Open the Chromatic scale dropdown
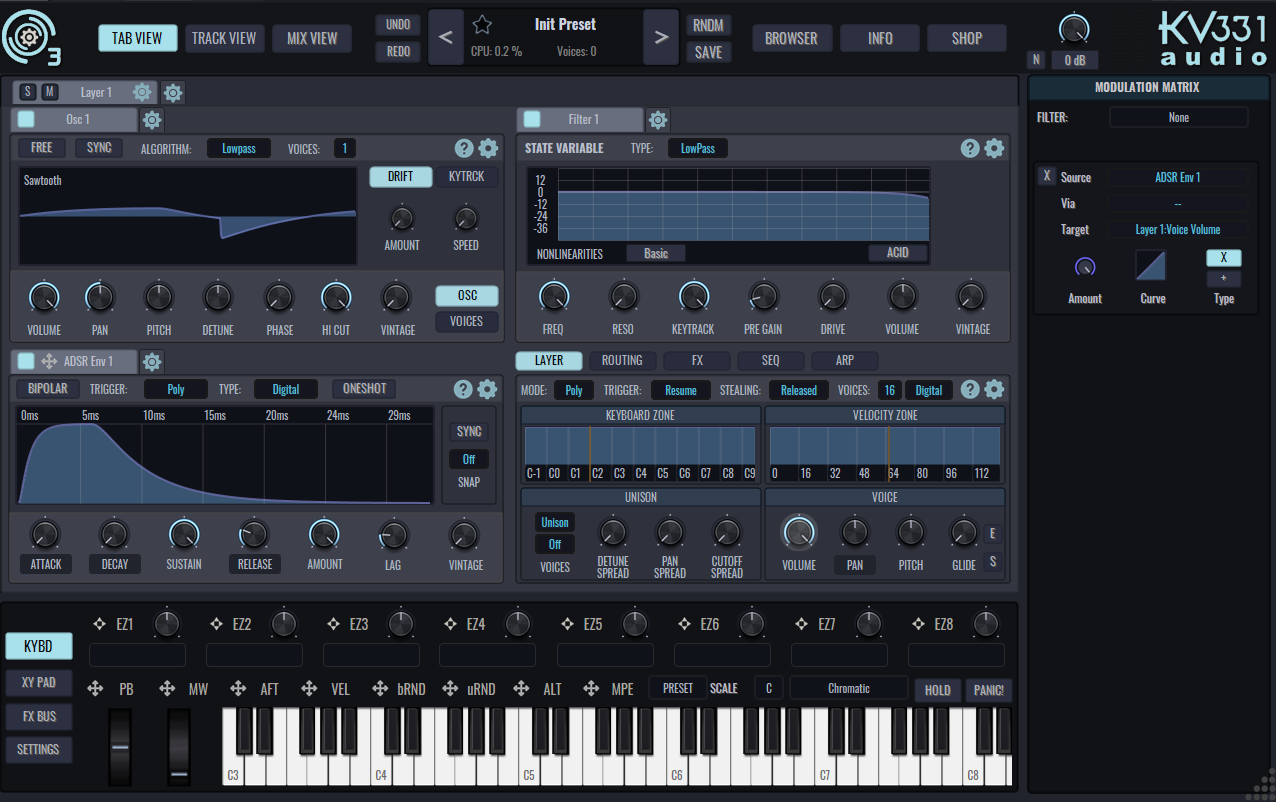This screenshot has width=1276, height=802. point(848,687)
